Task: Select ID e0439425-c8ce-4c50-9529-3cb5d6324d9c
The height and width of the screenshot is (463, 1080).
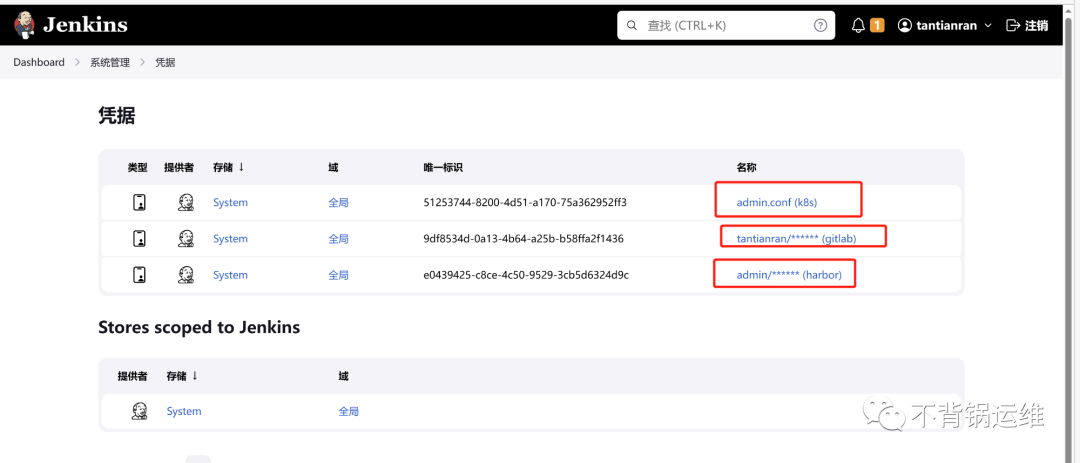Action: click(526, 275)
